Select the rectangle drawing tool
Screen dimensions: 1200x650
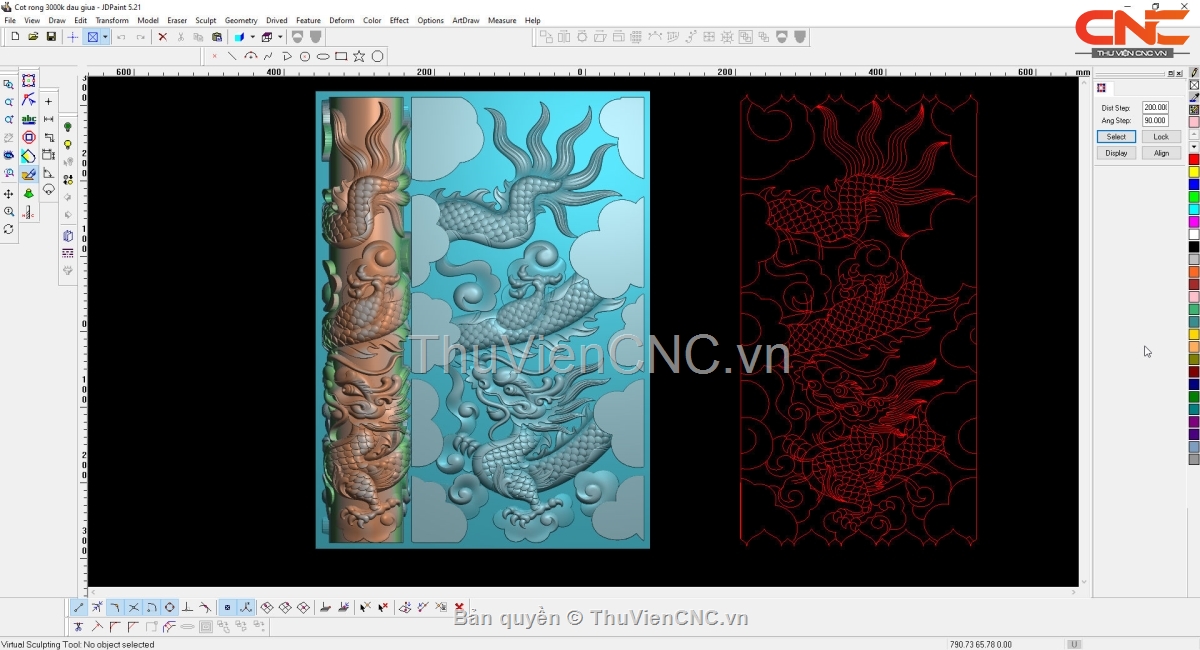coord(341,56)
